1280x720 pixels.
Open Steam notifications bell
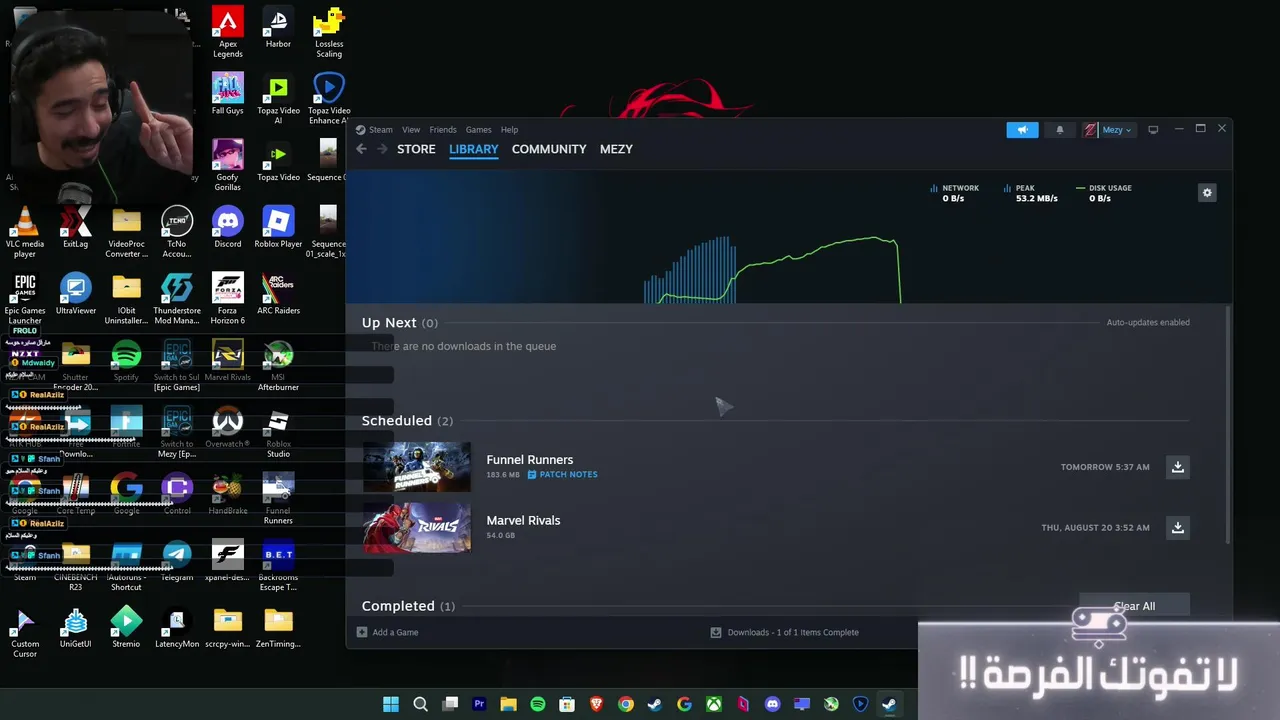click(1060, 130)
